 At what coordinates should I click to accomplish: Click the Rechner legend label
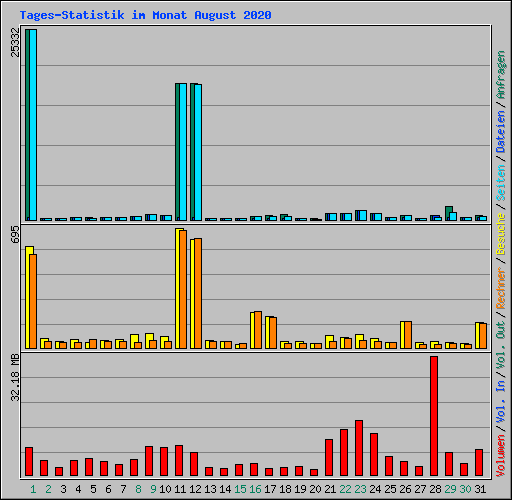coord(501,288)
